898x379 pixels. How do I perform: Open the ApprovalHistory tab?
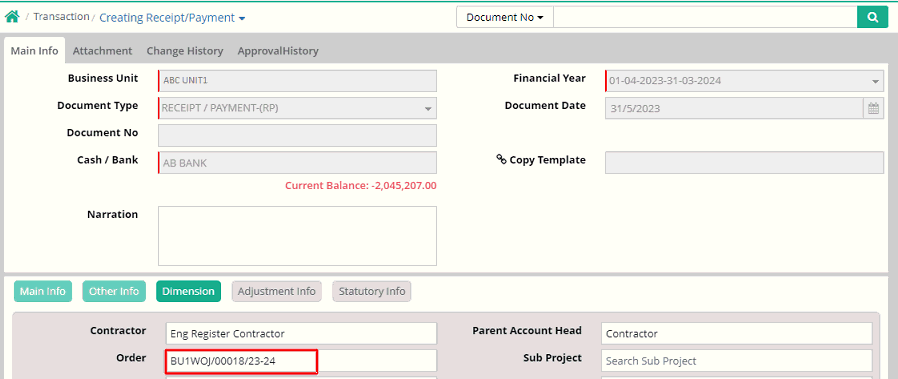click(278, 51)
